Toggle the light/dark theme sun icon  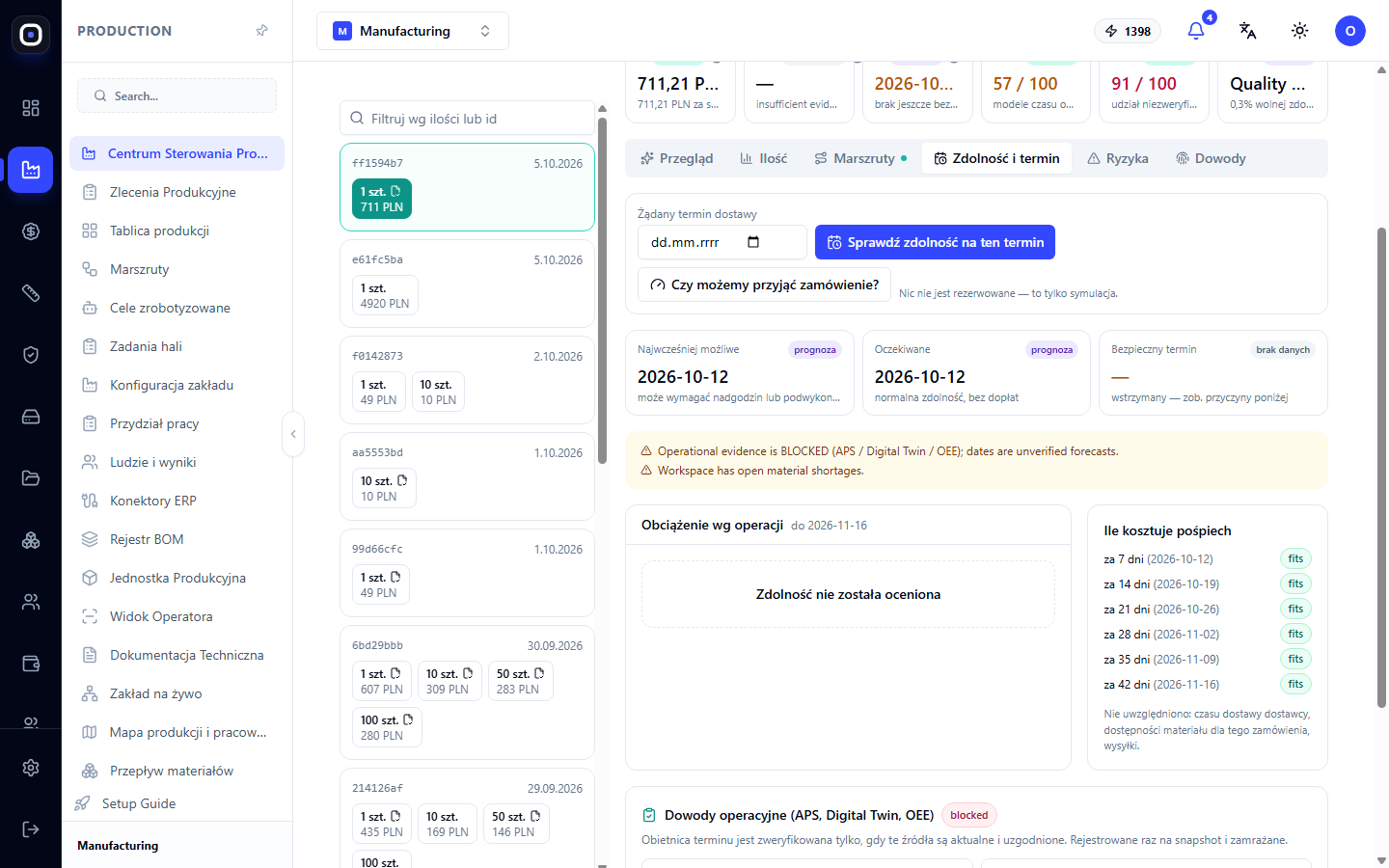(1300, 31)
